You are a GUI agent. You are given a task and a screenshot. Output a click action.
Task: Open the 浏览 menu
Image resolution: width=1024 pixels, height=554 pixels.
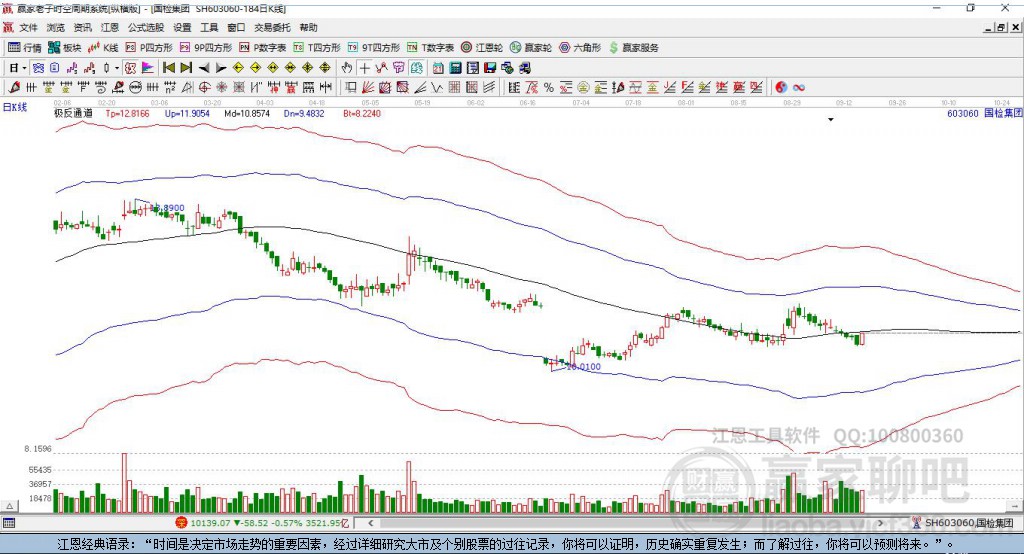click(56, 27)
